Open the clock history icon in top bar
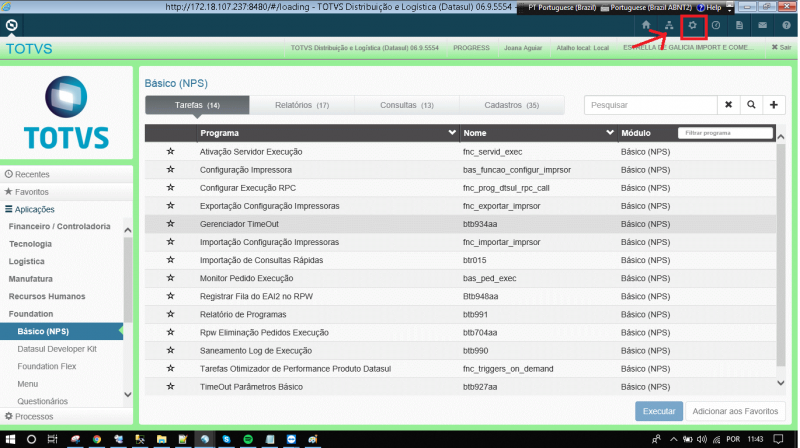This screenshot has width=800, height=448. click(716, 25)
